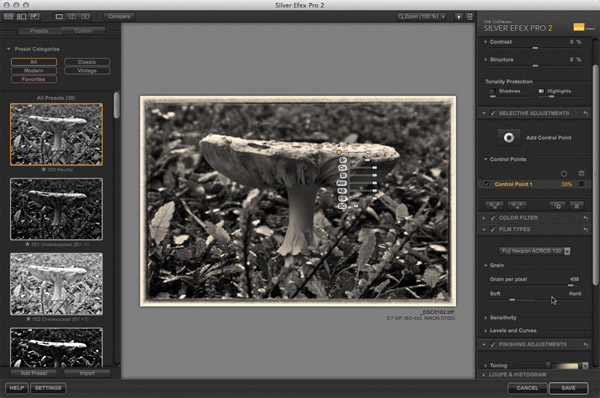Open the SETTINGS button
Image resolution: width=600 pixels, height=398 pixels.
[x=48, y=388]
